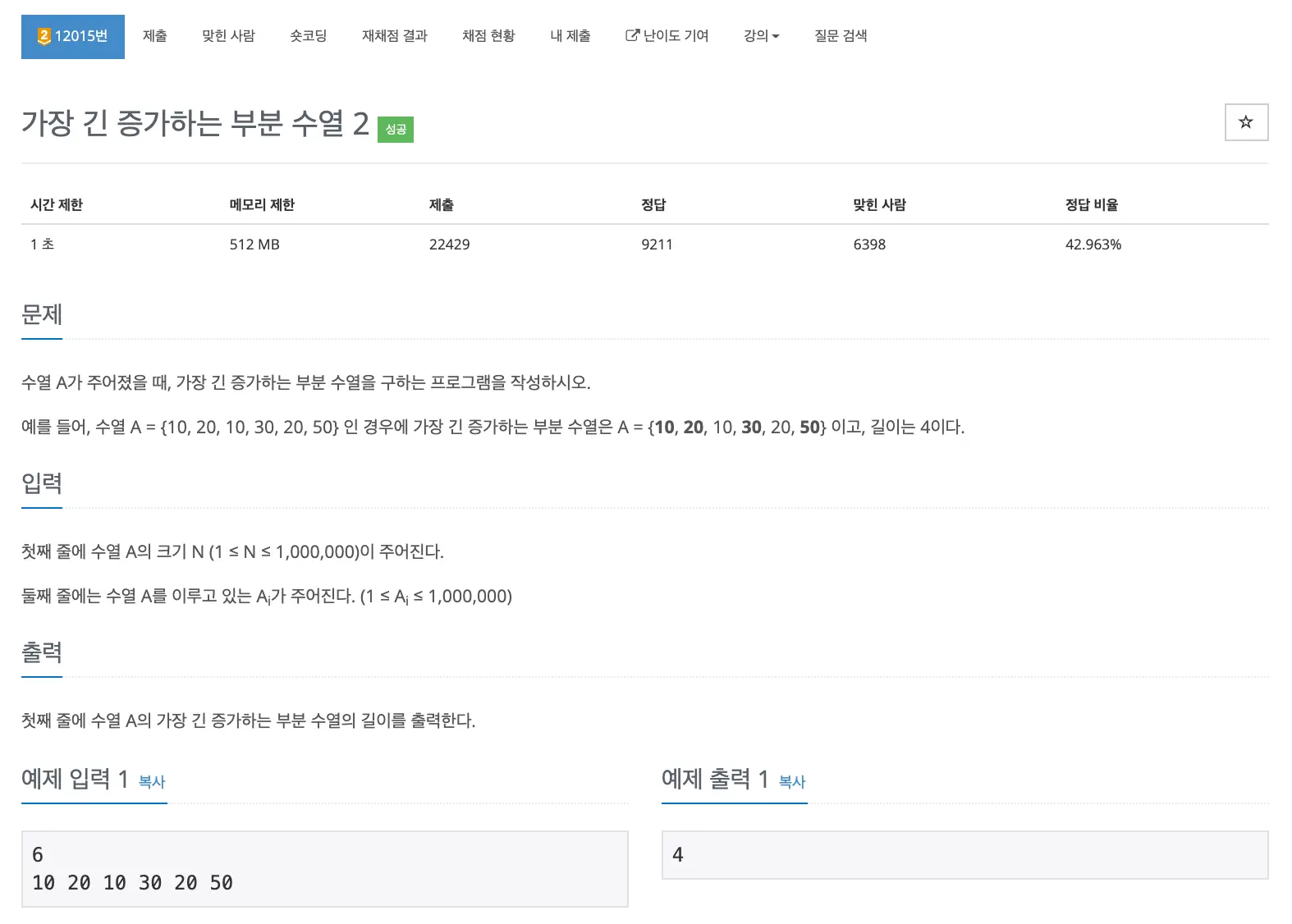Click the green 성공 label
Image resolution: width=1292 pixels, height=924 pixels.
click(396, 130)
